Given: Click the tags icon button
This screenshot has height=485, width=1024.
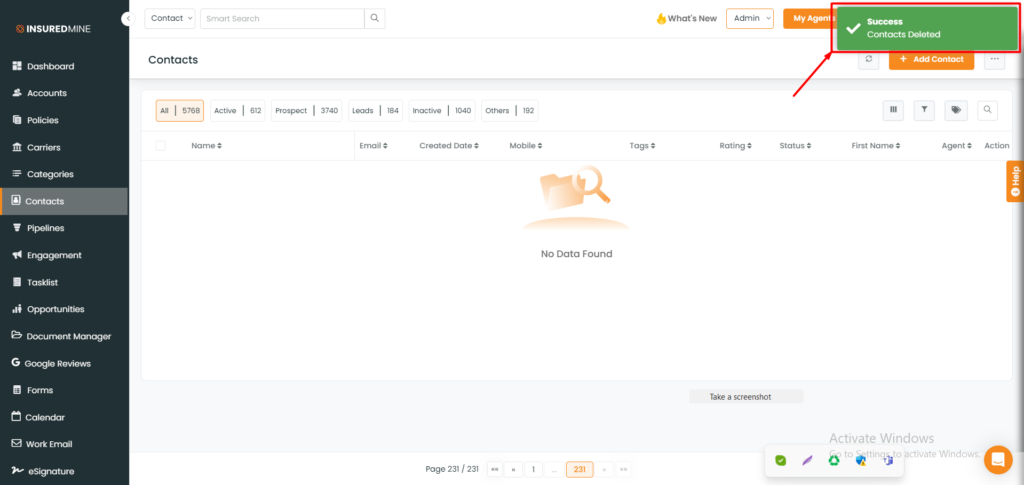Looking at the screenshot, I should (x=956, y=110).
